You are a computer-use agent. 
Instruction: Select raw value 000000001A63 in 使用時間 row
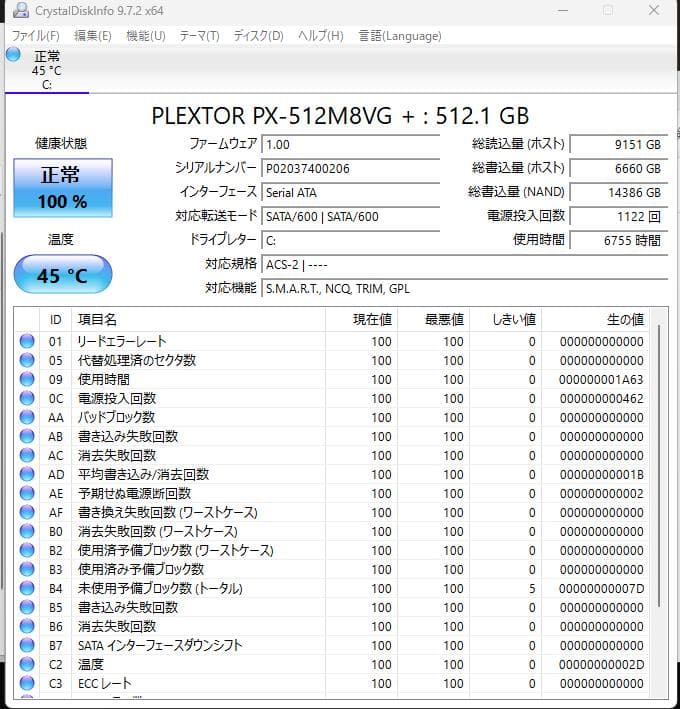pyautogui.click(x=601, y=379)
